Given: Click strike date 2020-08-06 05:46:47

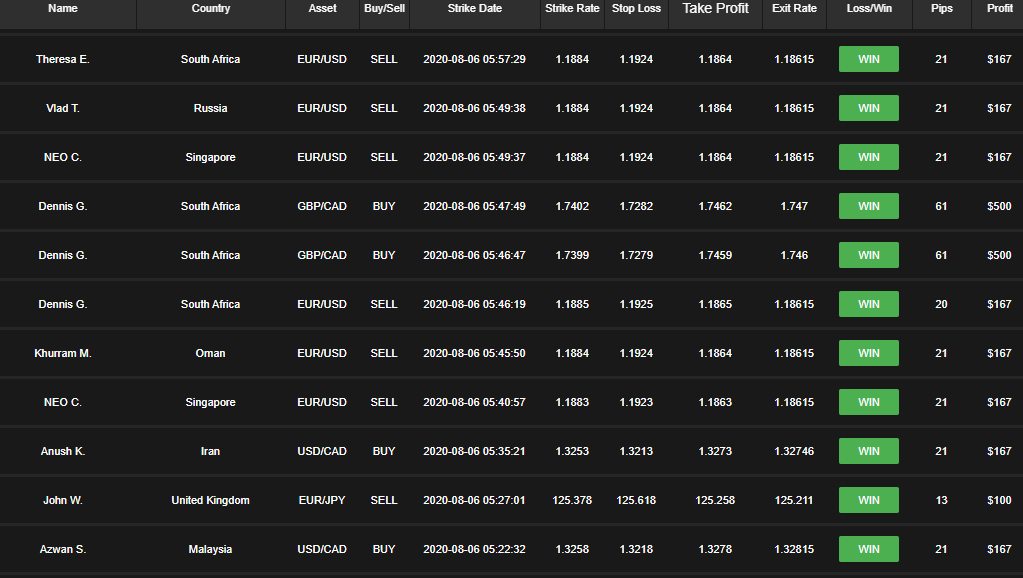Looking at the screenshot, I should pyautogui.click(x=474, y=255).
